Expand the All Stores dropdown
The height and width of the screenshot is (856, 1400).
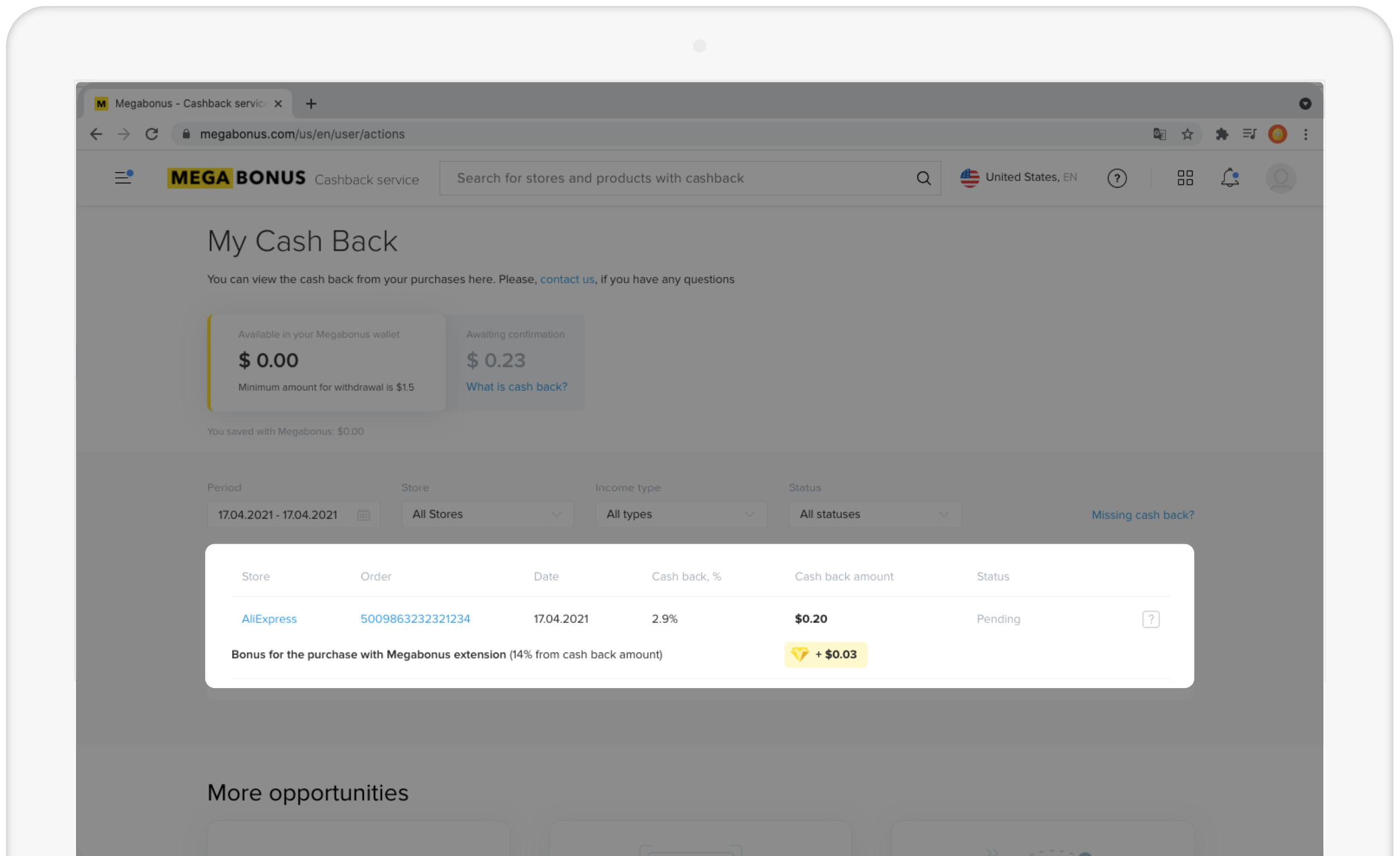[x=487, y=515]
